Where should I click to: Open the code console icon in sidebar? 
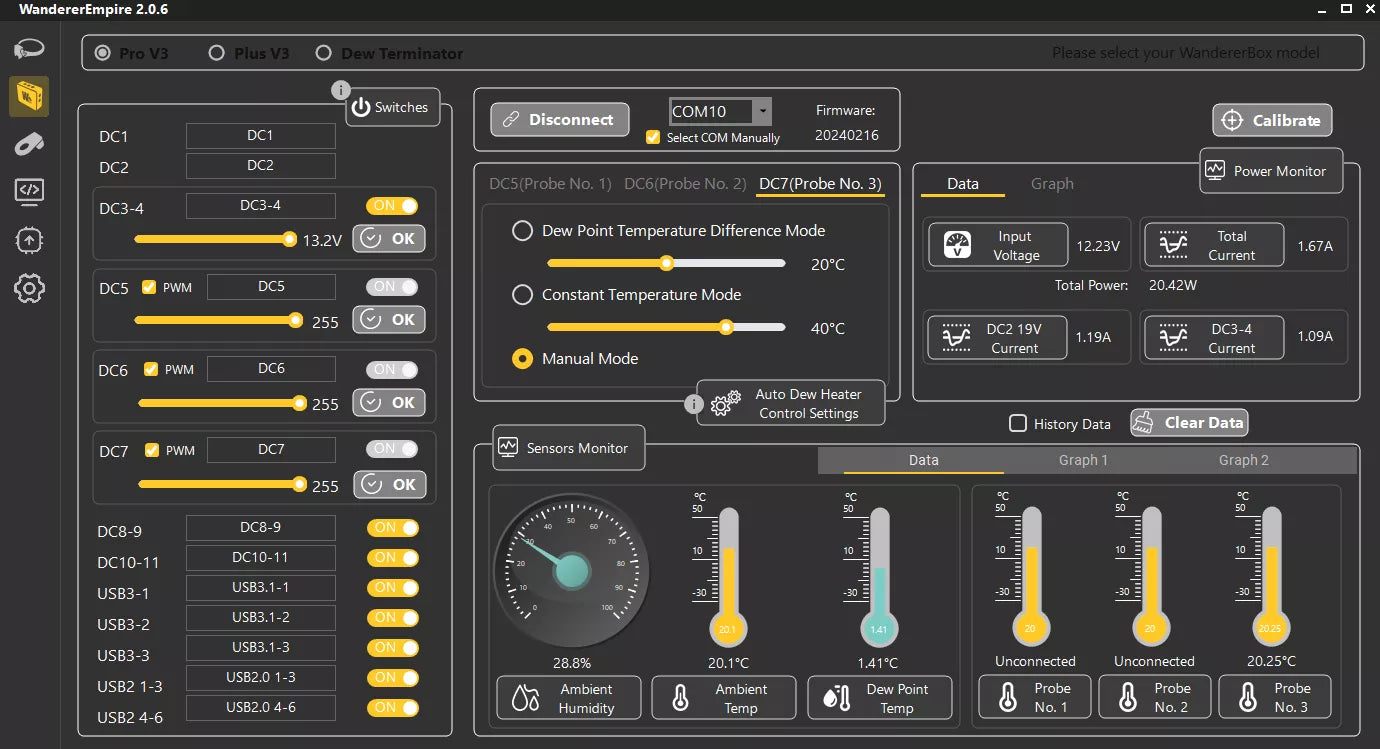point(29,190)
